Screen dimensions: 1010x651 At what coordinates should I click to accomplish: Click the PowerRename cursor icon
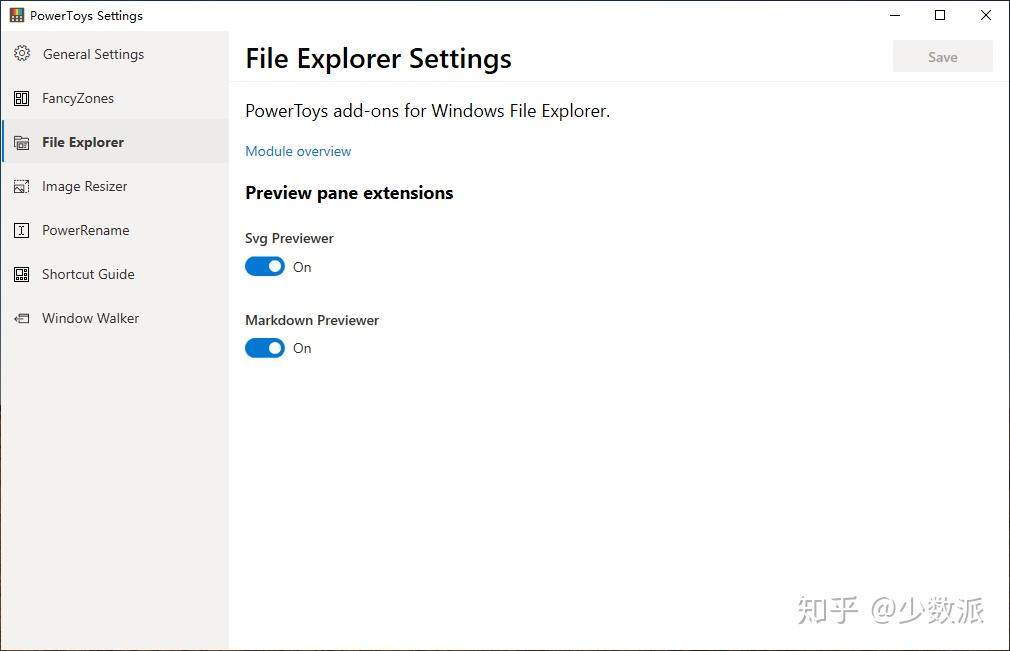pyautogui.click(x=22, y=231)
